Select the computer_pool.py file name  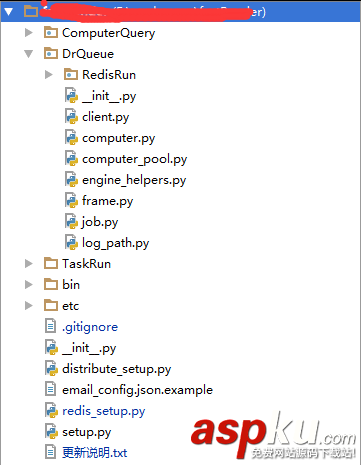point(135,159)
